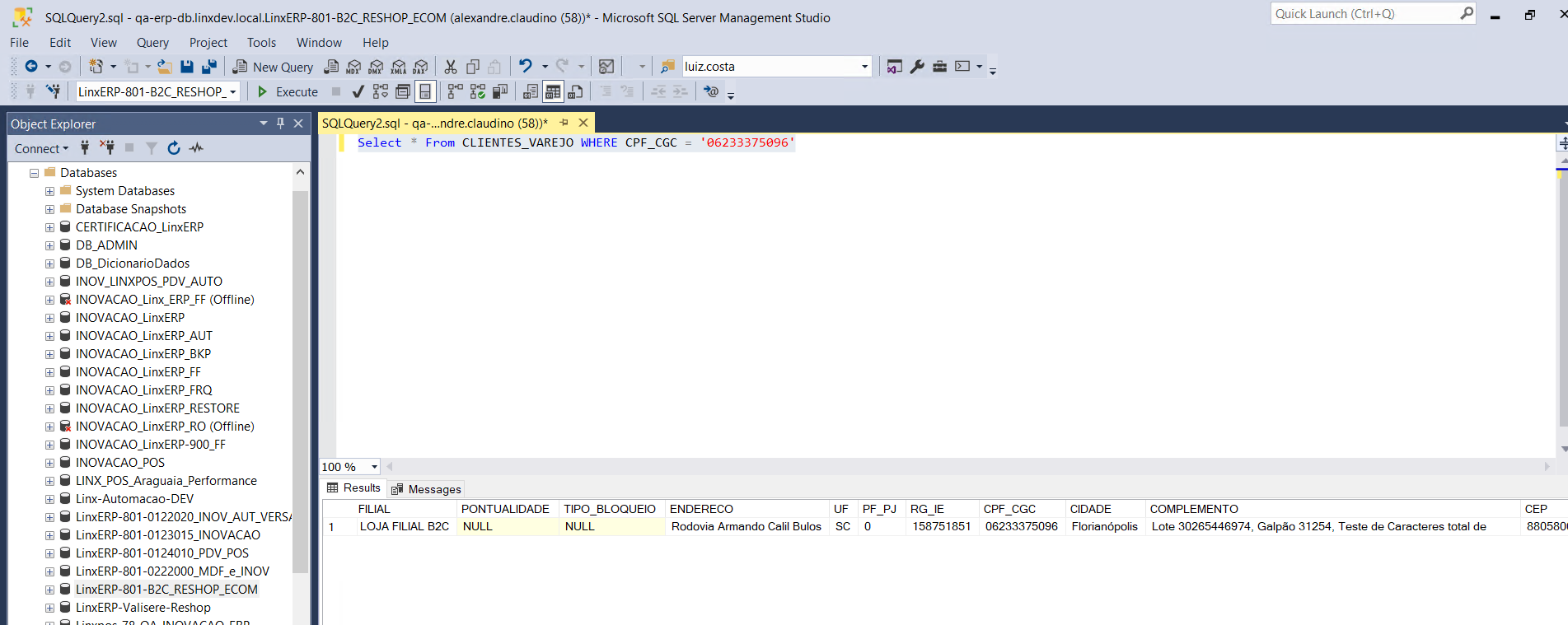Toggle Include Actual Execution Plan
Screen dimensions: 1568x625
coord(455,91)
